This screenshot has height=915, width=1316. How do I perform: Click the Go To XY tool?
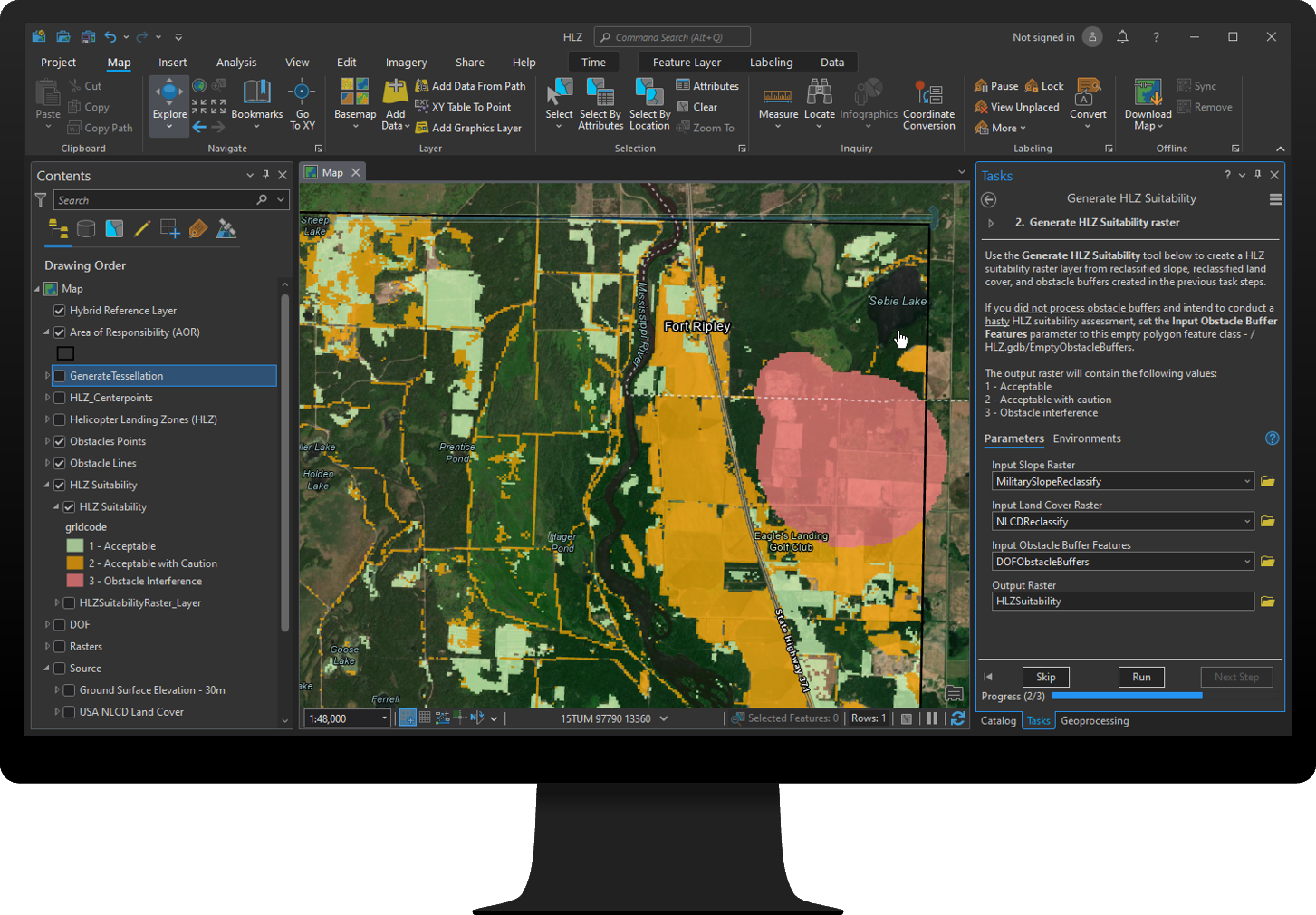[303, 104]
